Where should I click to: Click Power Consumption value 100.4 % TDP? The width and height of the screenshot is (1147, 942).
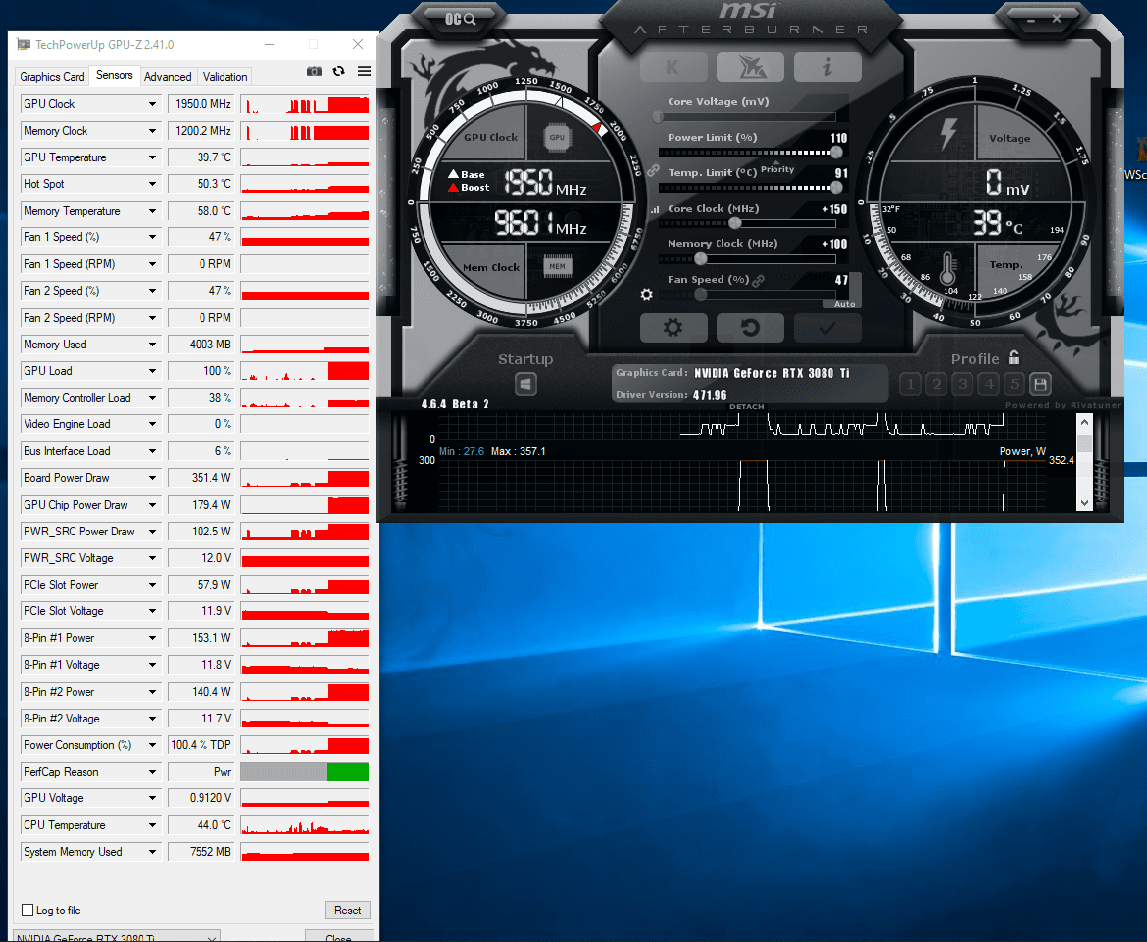click(201, 745)
